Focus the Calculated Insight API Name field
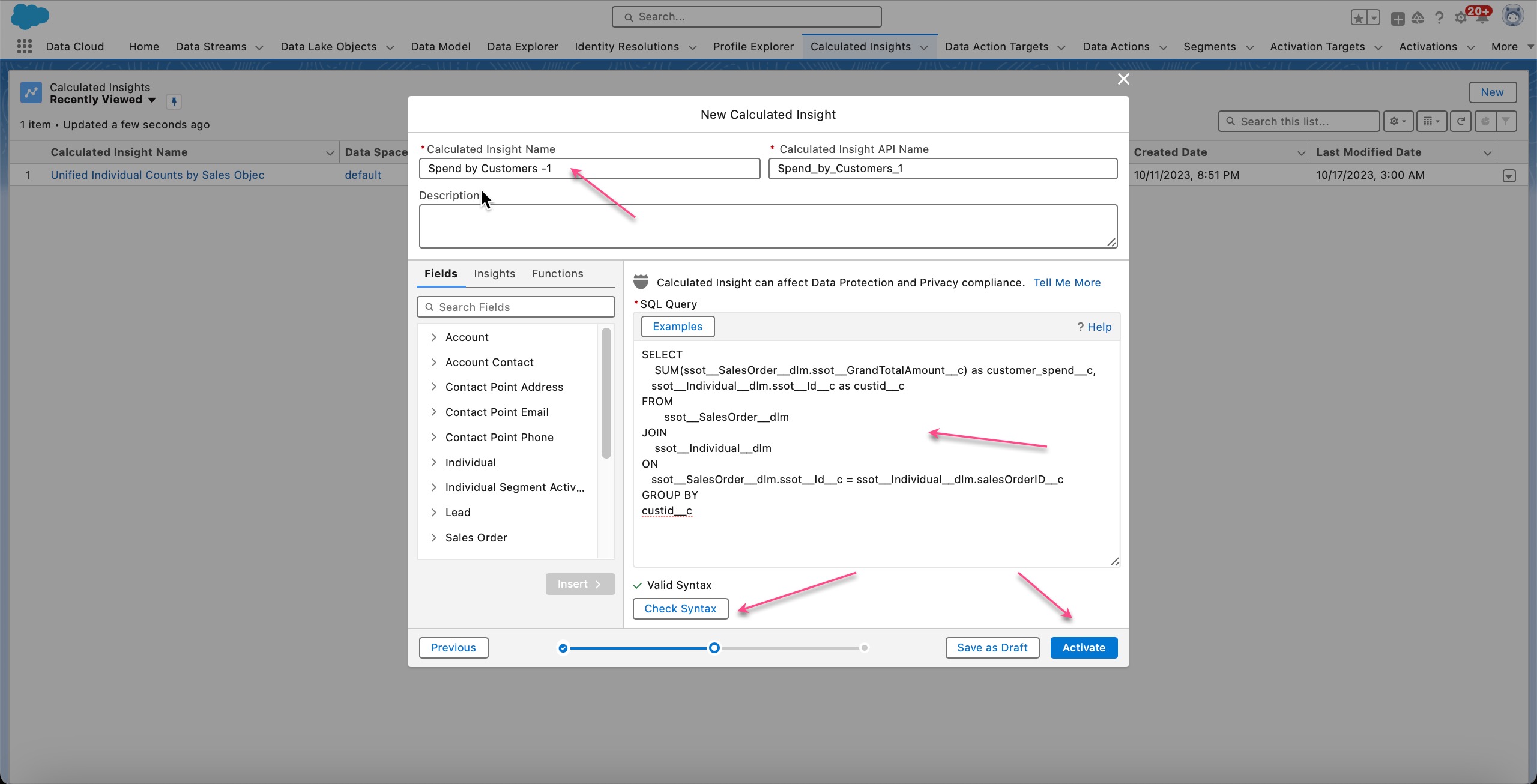This screenshot has height=784, width=1537. 943,169
